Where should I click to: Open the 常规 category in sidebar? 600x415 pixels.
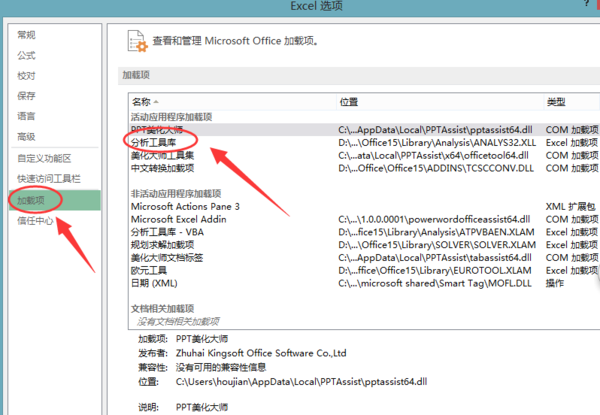[27, 35]
